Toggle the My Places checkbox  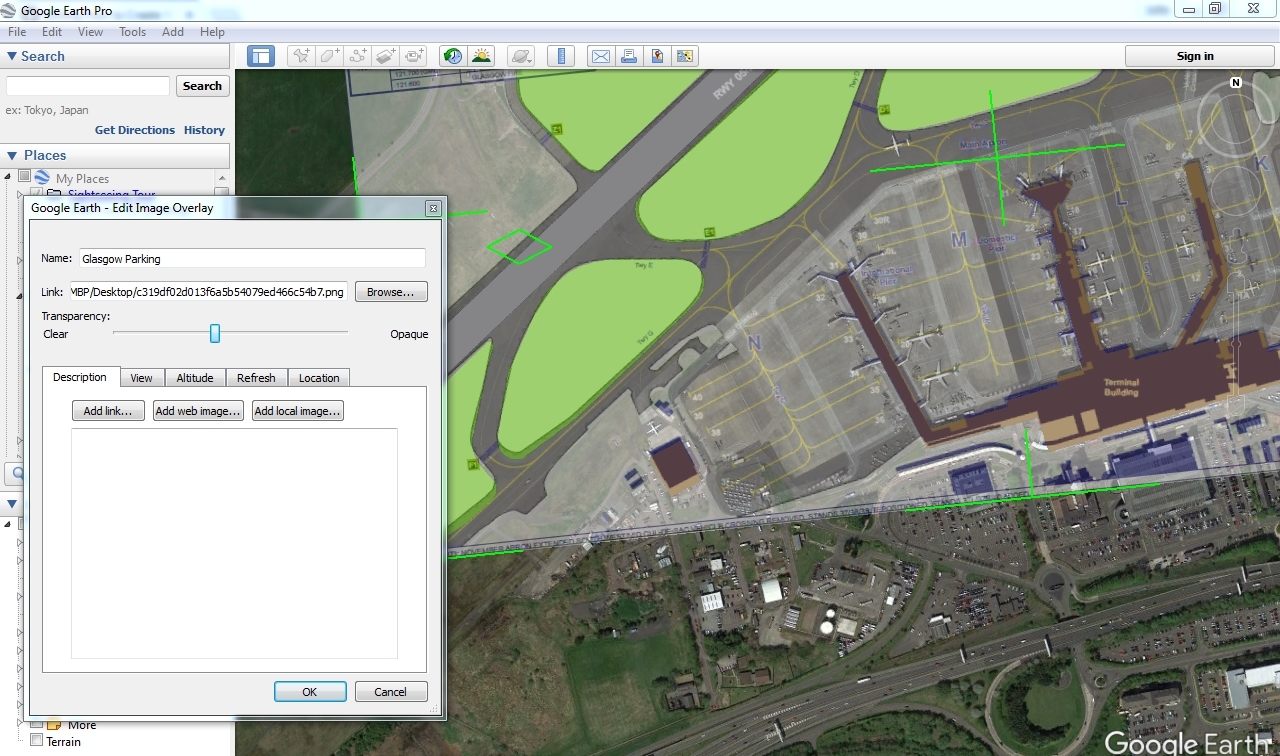coord(24,177)
